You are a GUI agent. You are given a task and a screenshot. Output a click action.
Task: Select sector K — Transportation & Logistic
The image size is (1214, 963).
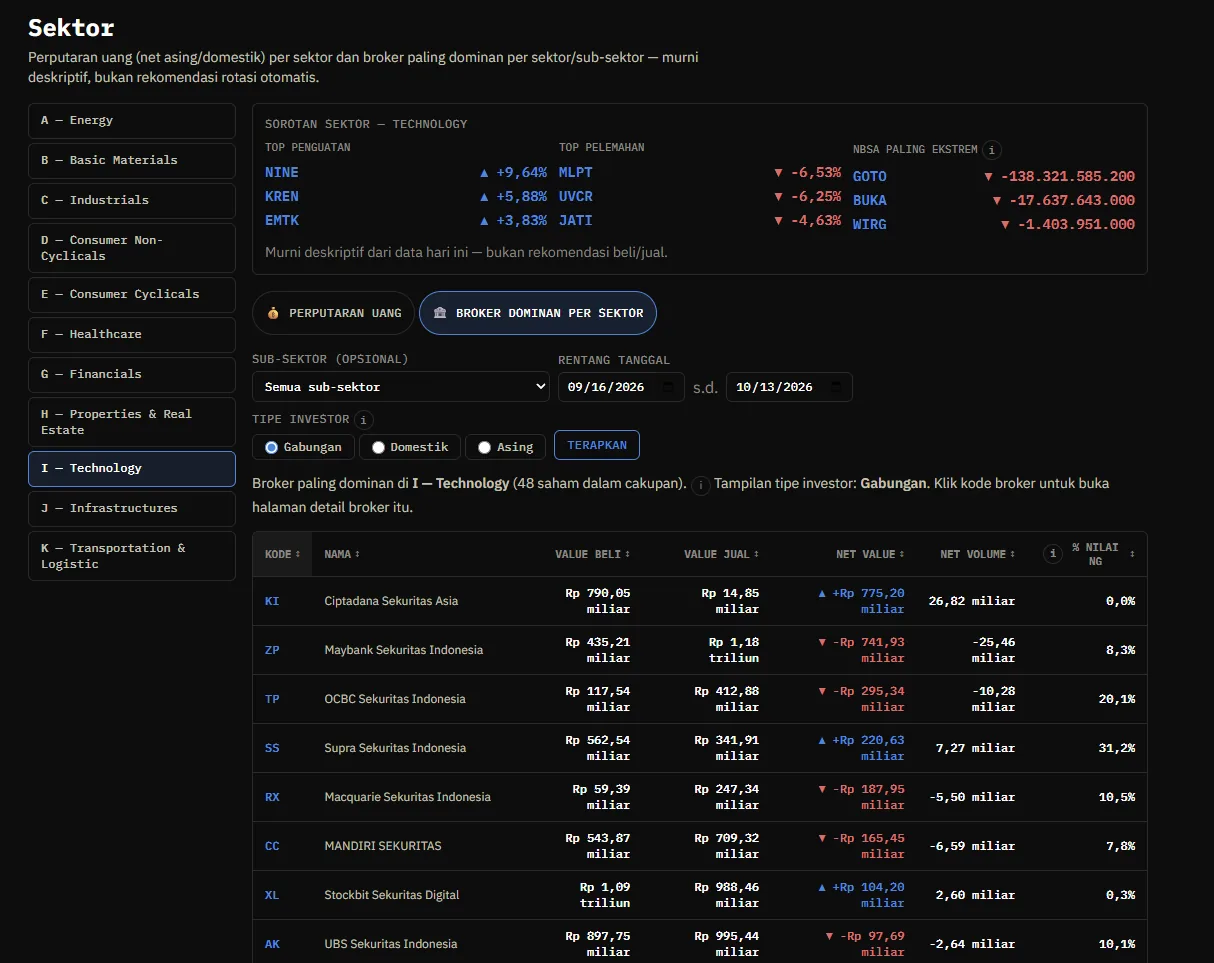(132, 556)
